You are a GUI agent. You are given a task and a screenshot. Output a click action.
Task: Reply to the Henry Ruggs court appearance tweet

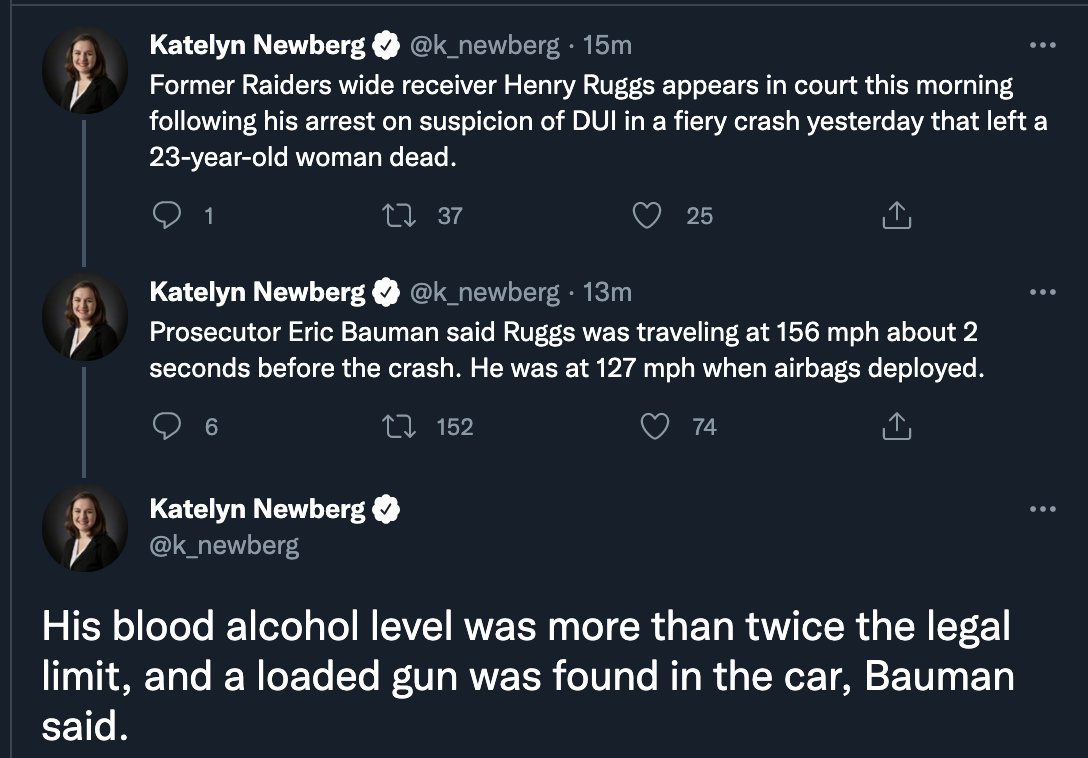point(167,215)
